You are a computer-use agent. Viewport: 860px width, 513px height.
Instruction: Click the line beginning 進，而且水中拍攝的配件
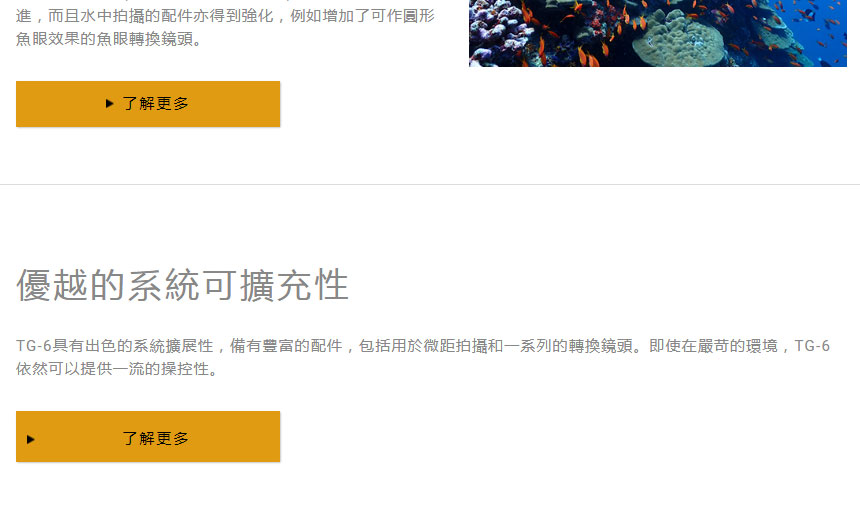pyautogui.click(x=225, y=15)
